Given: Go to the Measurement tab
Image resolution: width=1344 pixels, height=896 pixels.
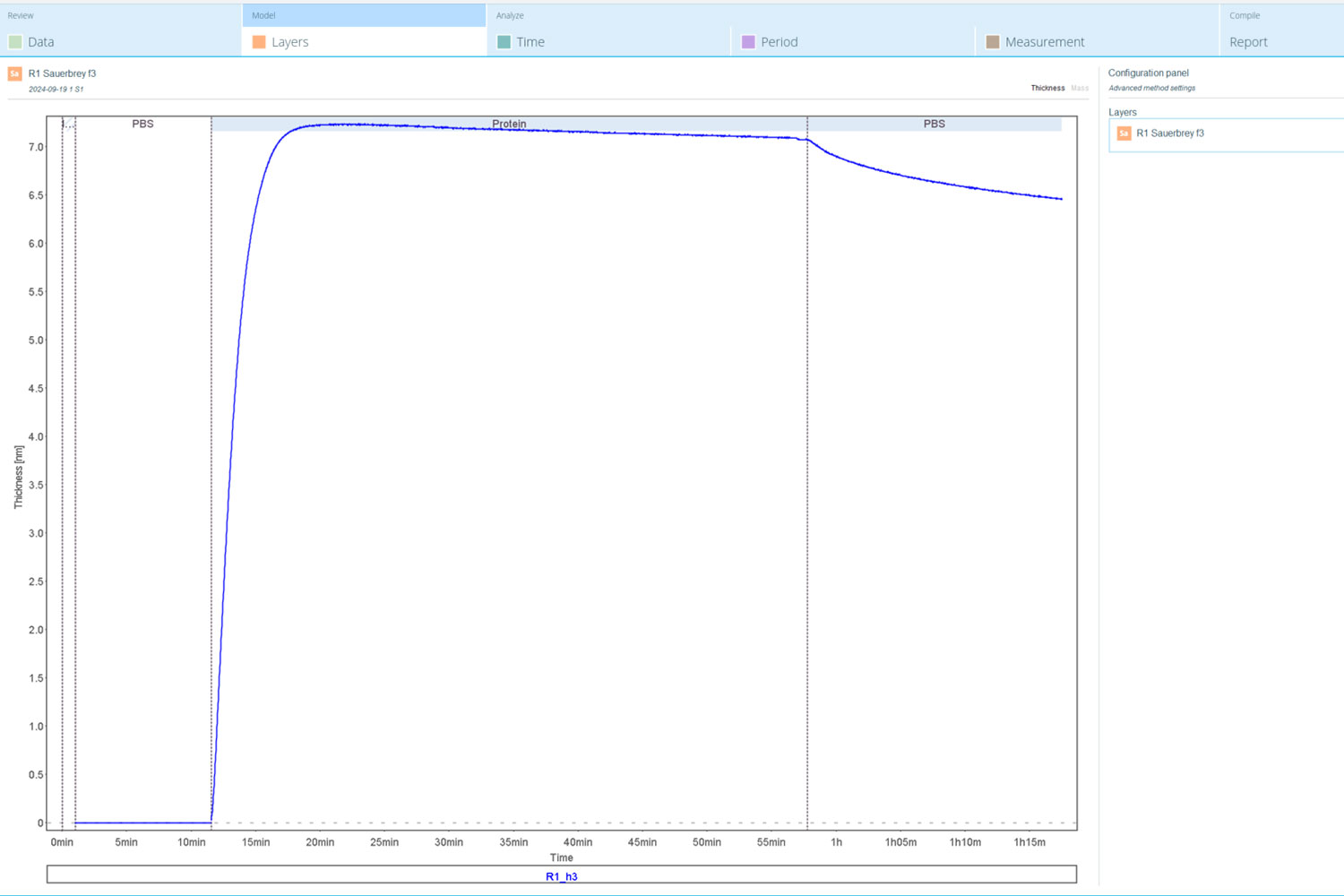Looking at the screenshot, I should tap(1045, 42).
